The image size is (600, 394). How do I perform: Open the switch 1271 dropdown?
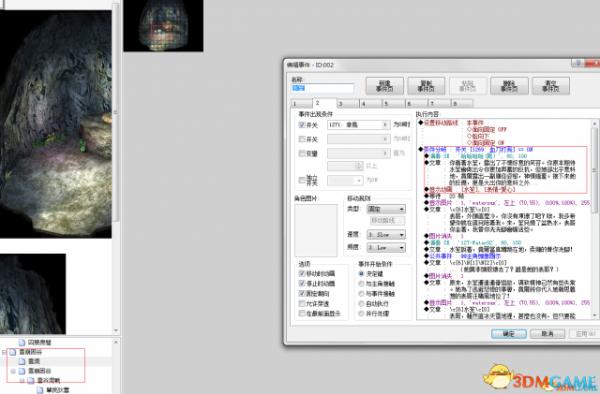click(359, 125)
